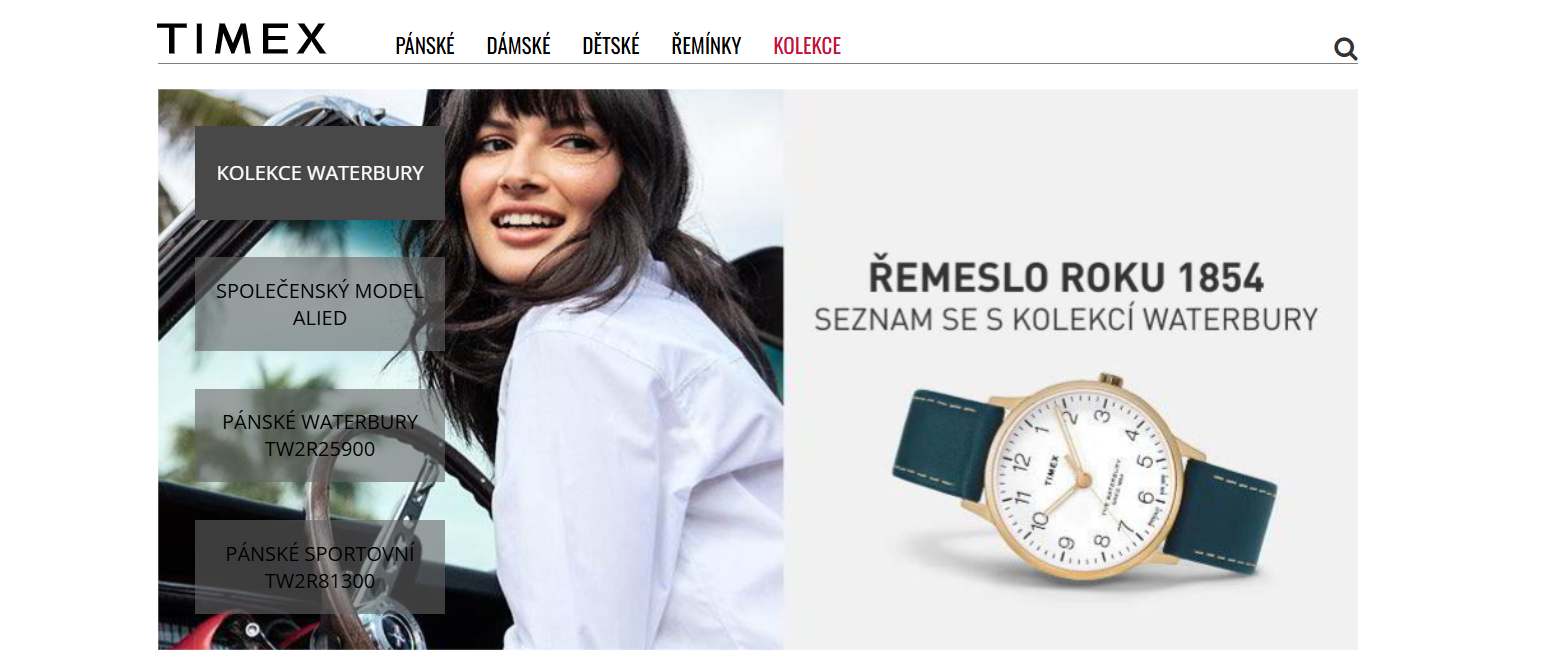
Task: Open the PÁNSKÉ menu
Action: (x=425, y=46)
